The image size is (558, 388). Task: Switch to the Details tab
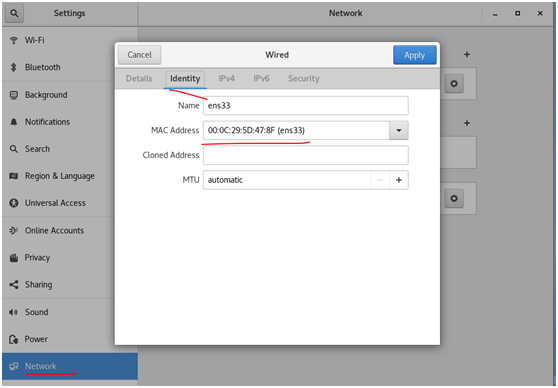tap(139, 79)
